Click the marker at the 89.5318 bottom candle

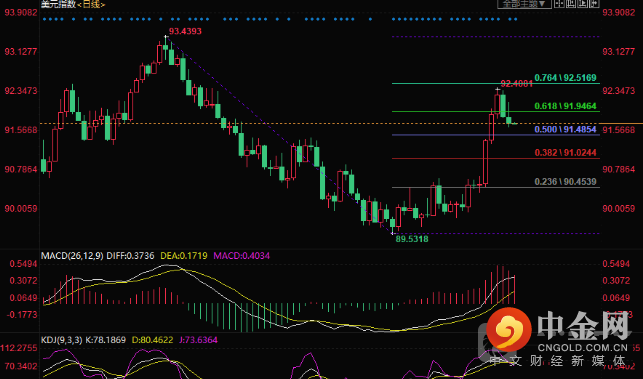pos(393,233)
